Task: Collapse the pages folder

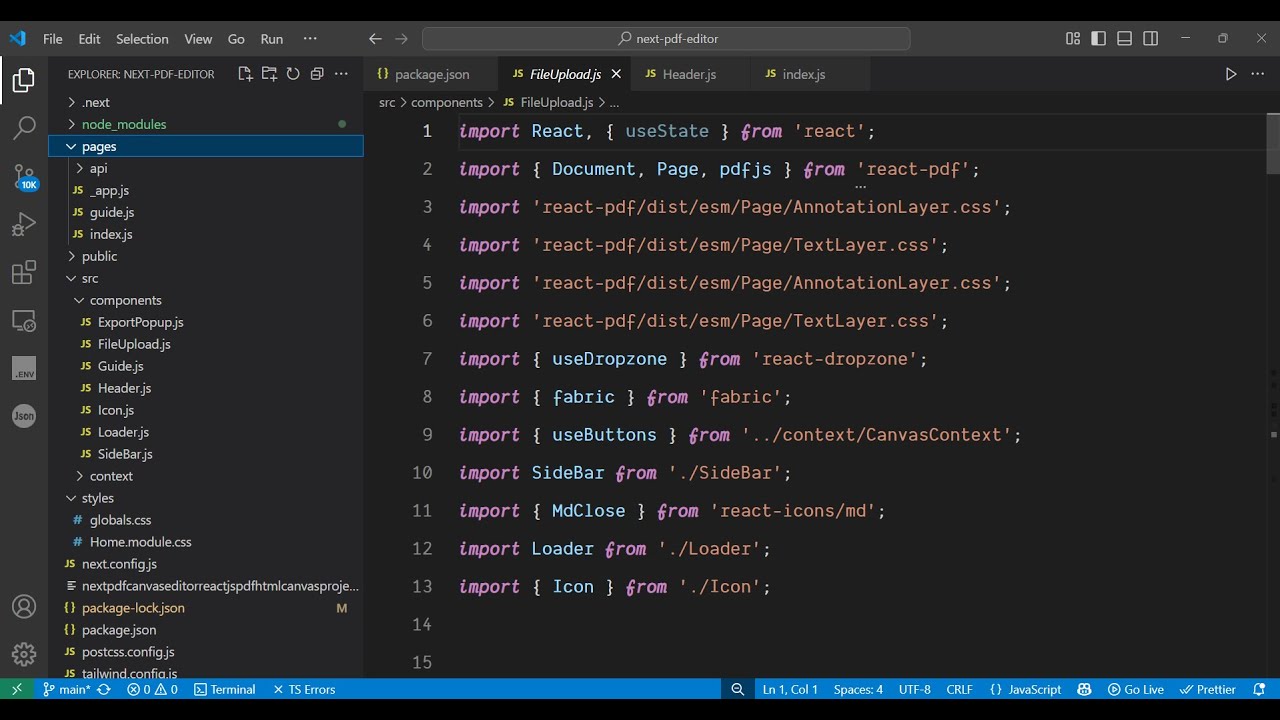Action: click(206, 146)
